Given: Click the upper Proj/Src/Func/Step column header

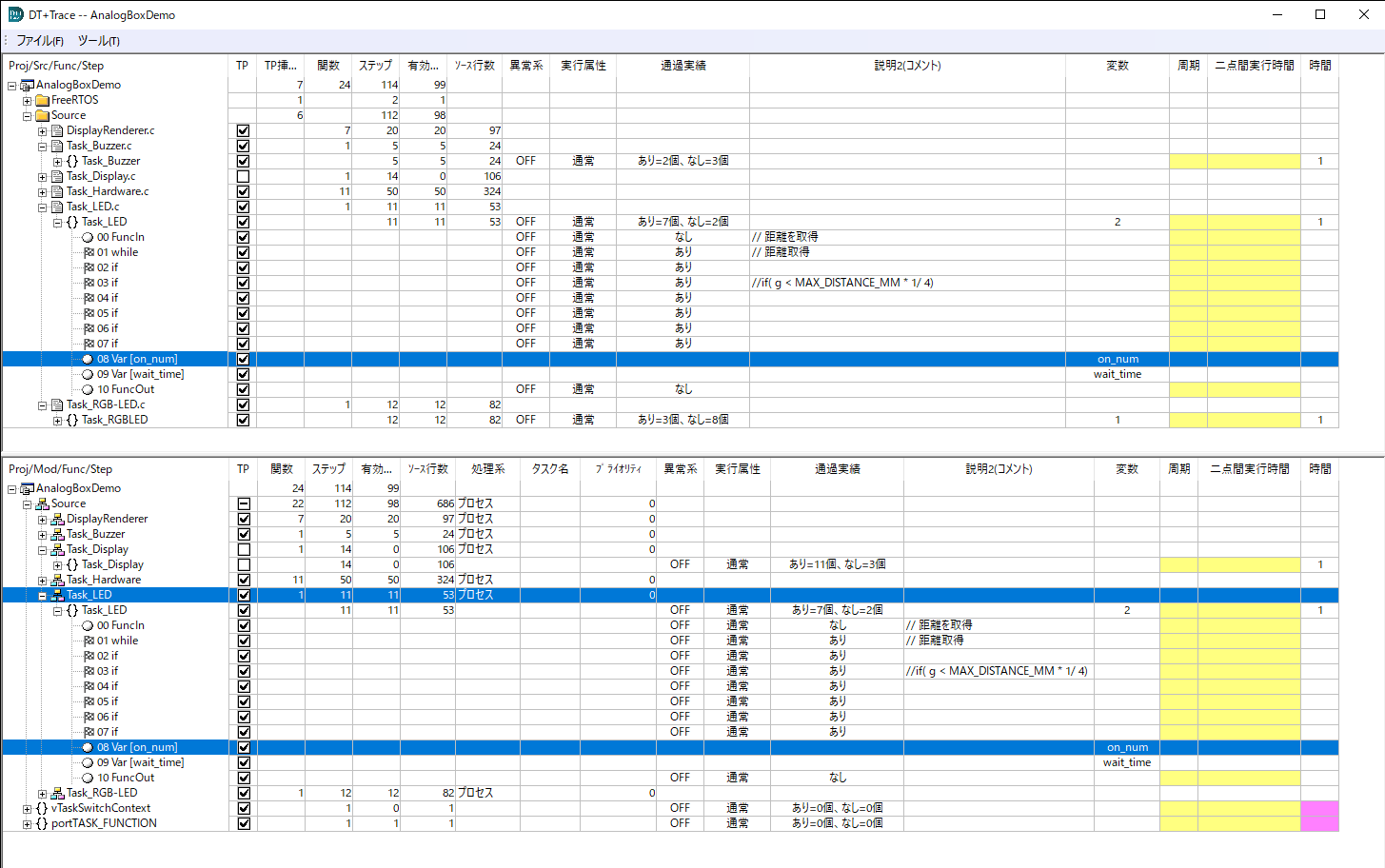Looking at the screenshot, I should (115, 66).
